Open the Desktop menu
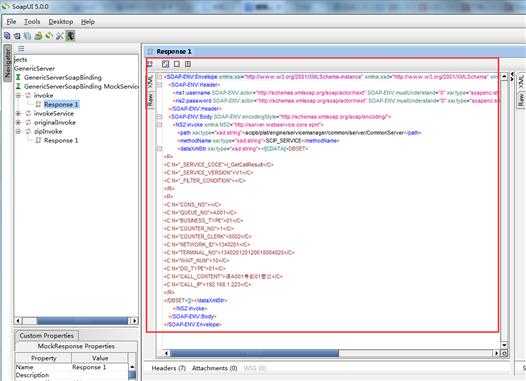The width and height of the screenshot is (526, 381). (61, 22)
